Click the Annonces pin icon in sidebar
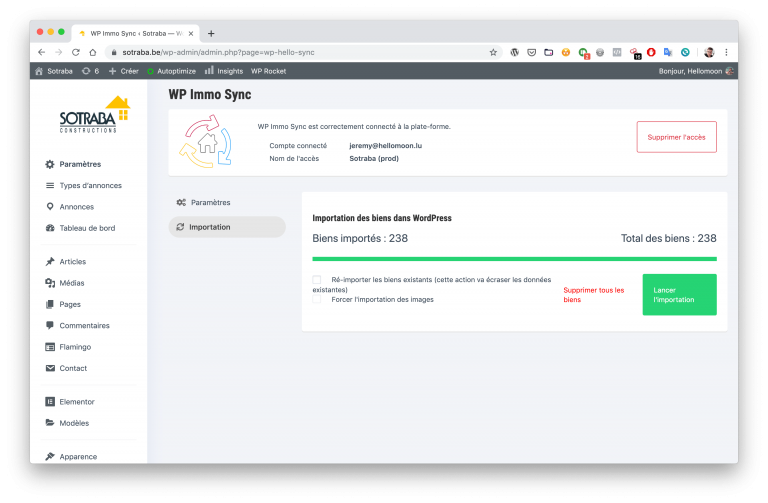 click(50, 207)
